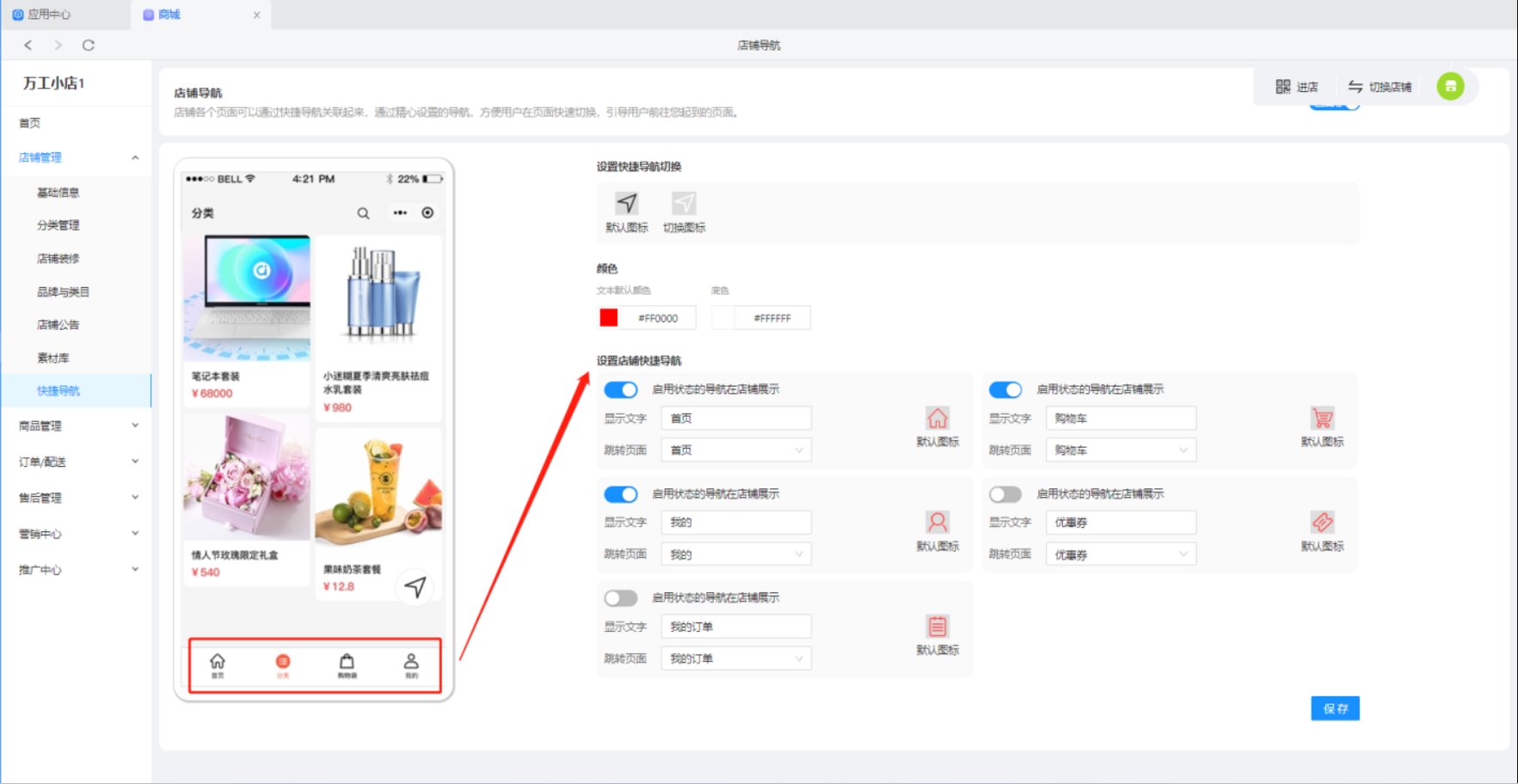The height and width of the screenshot is (784, 1518).
Task: Click the 保存 button
Action: click(1335, 708)
